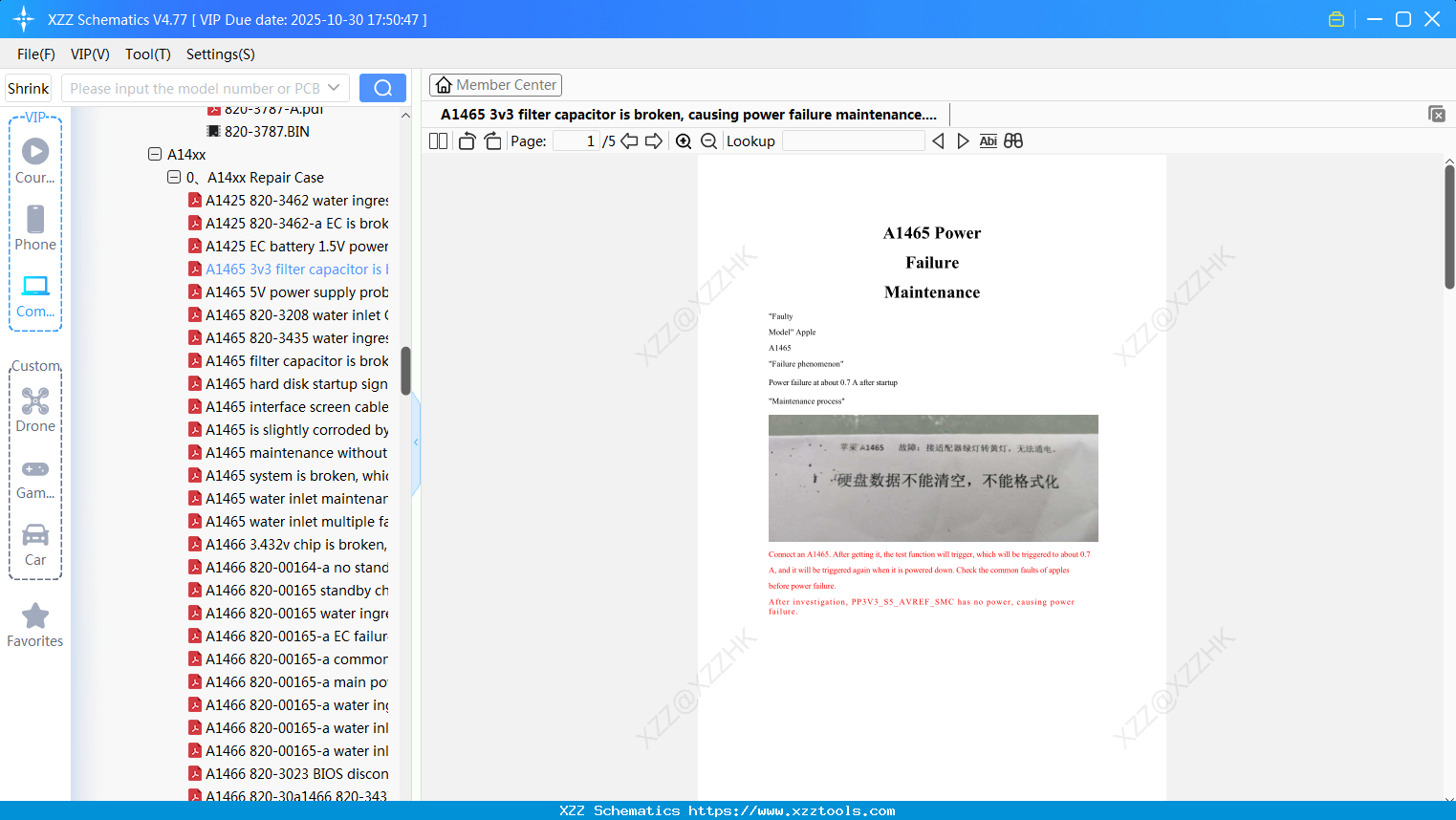The height and width of the screenshot is (820, 1456).
Task: Find previous lookup match
Action: 938,141
